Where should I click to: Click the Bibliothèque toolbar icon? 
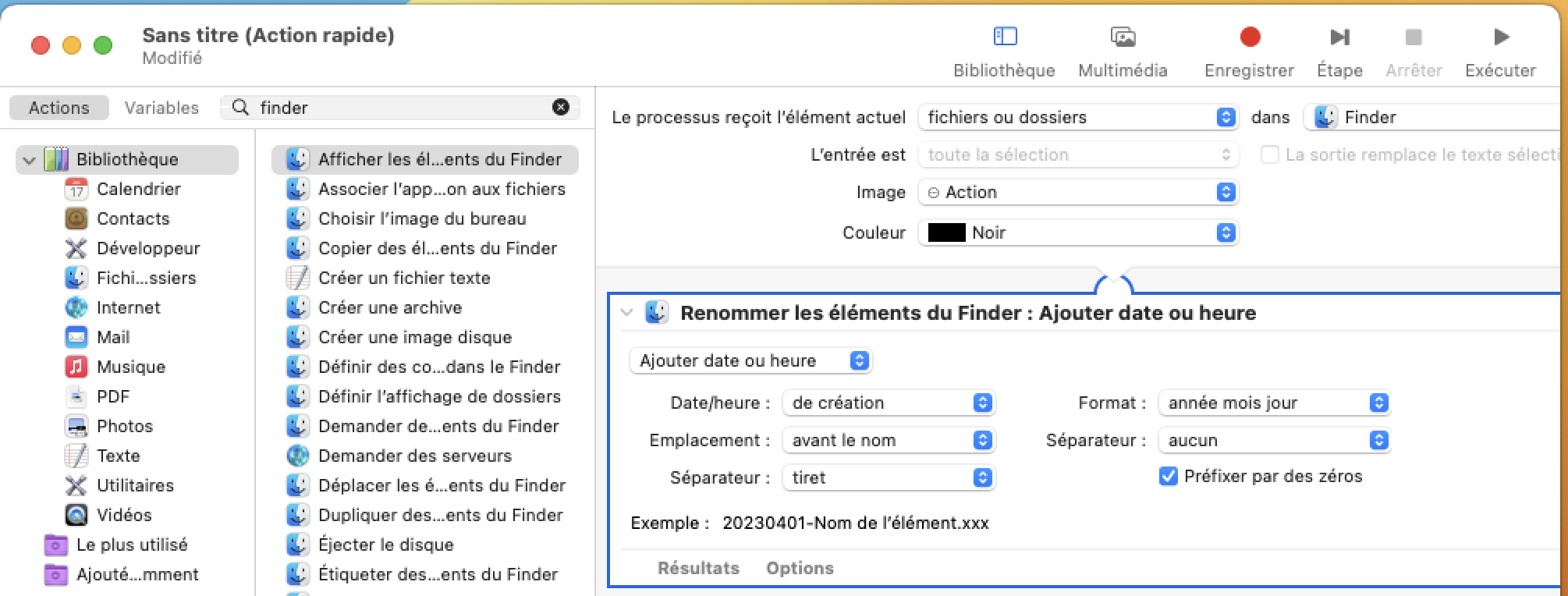(x=1005, y=37)
